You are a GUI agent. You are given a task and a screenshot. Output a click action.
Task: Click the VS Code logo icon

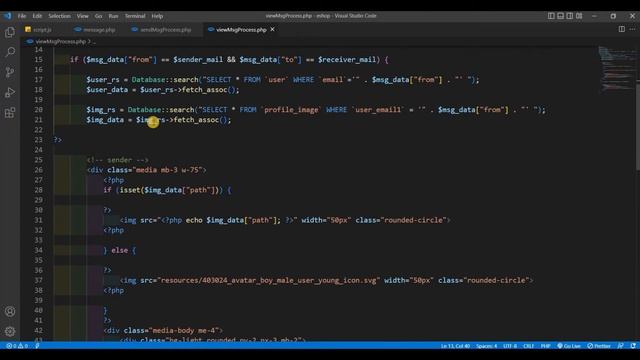8,16
